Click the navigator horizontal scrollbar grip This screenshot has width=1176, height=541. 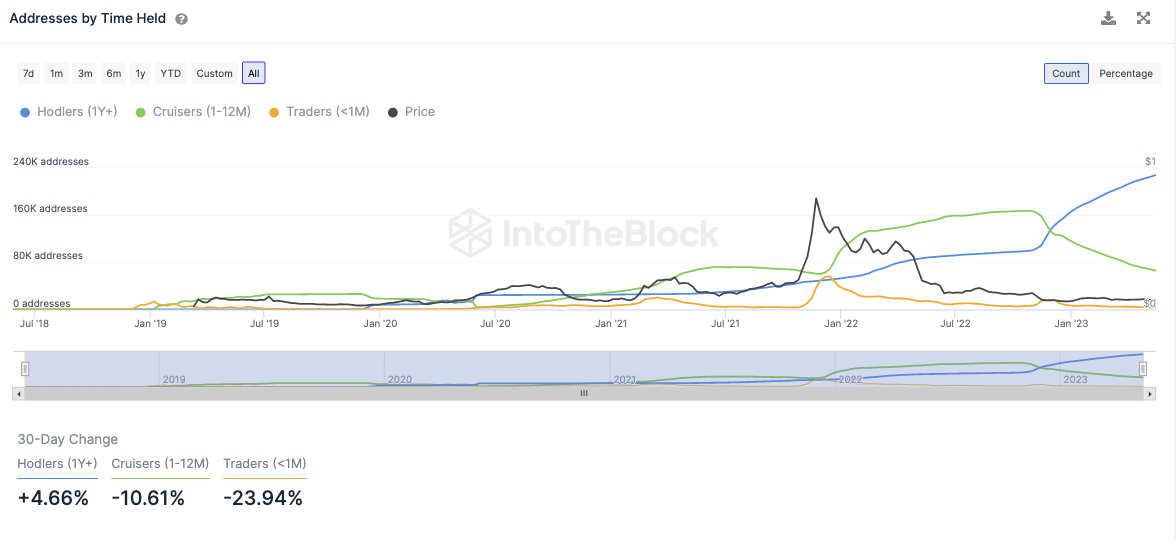tap(584, 393)
